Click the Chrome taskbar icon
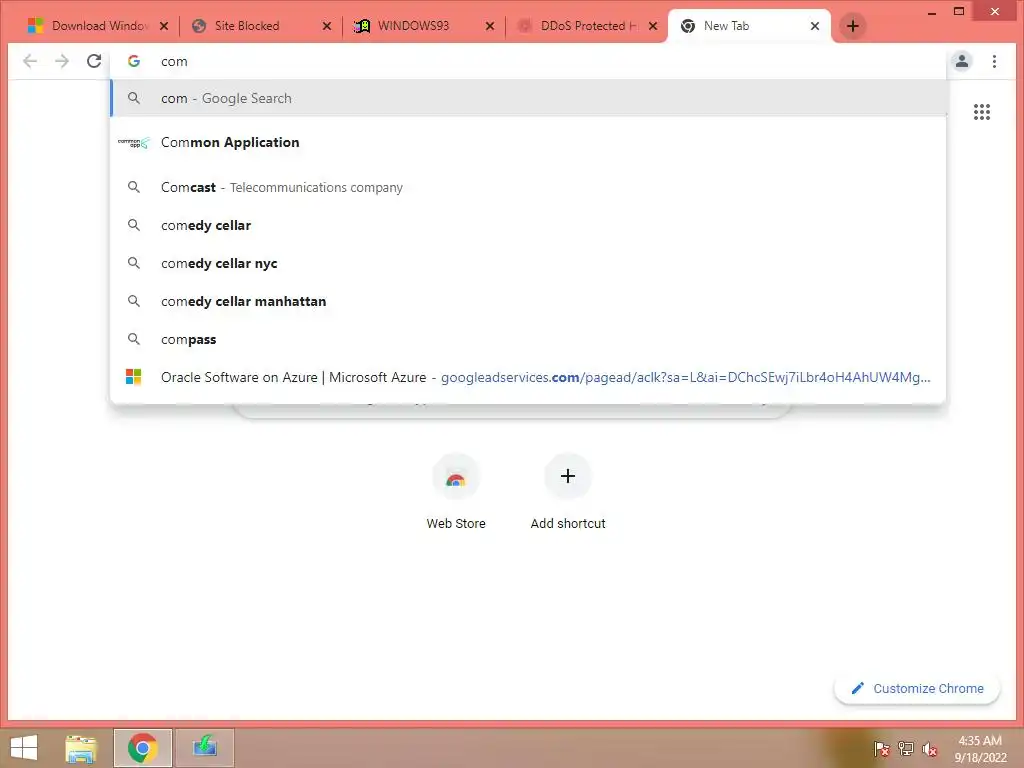Viewport: 1024px width, 768px height. click(x=142, y=748)
